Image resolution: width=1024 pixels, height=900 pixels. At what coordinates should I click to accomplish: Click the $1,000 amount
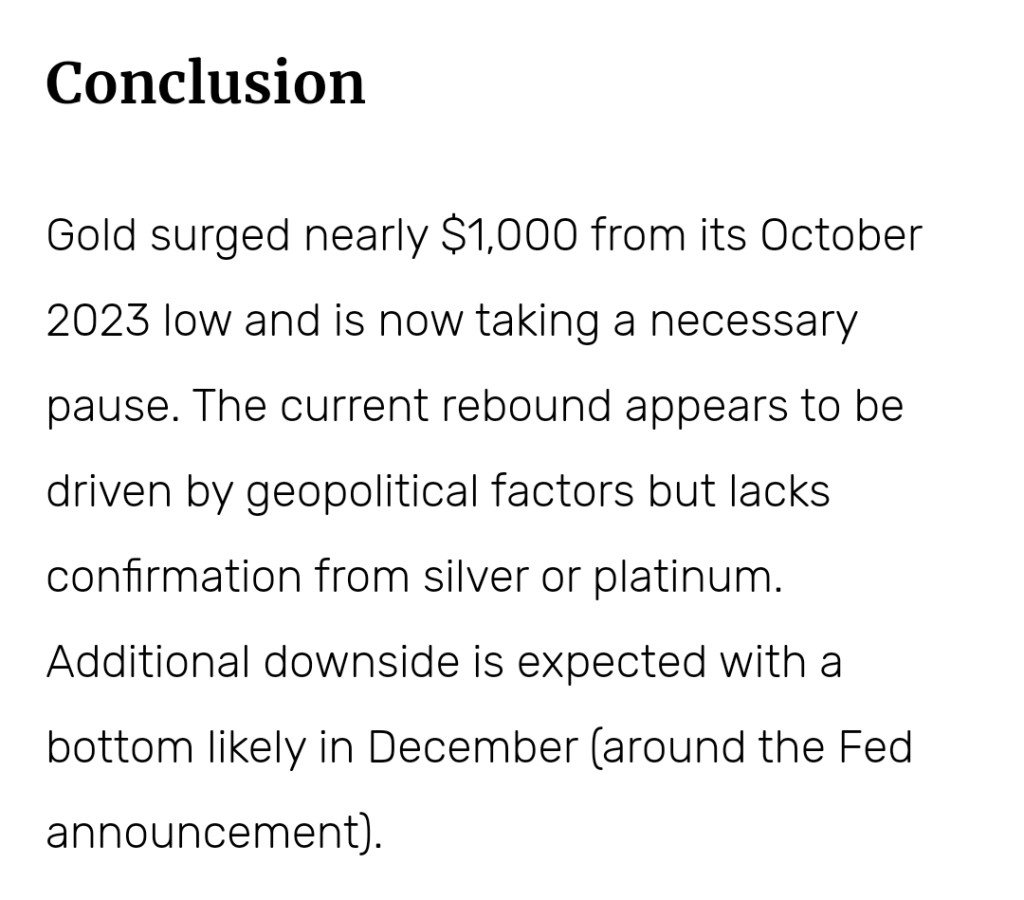508,236
